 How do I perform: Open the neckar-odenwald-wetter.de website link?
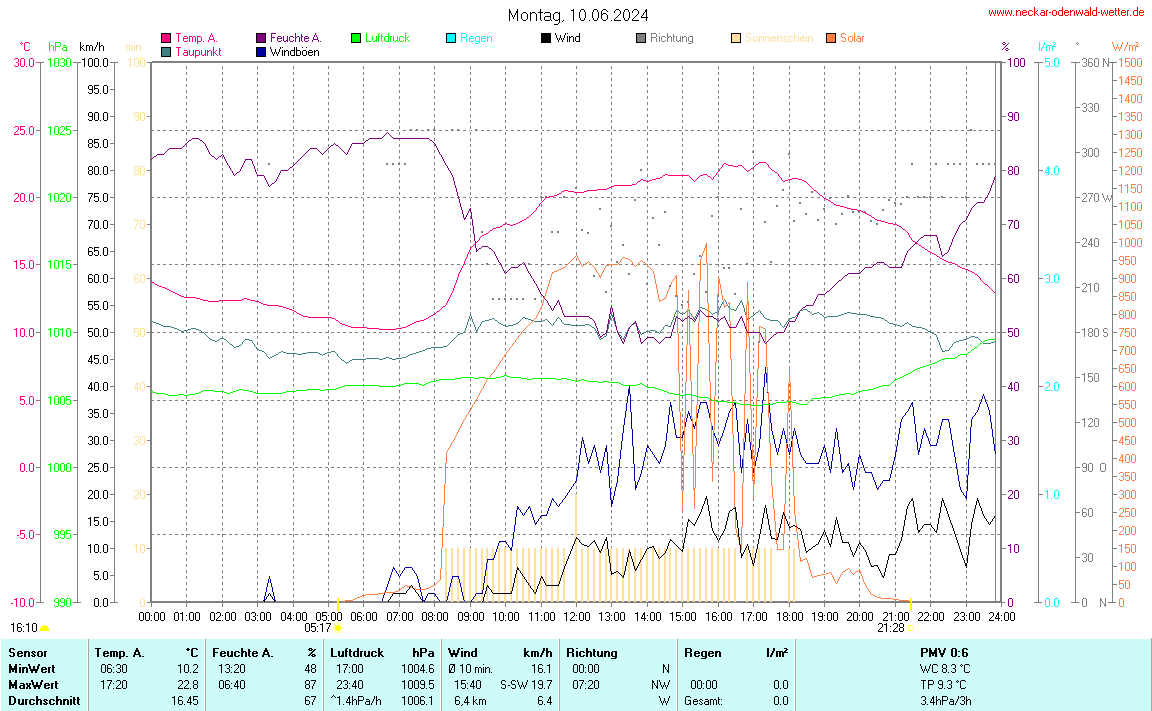coord(1066,12)
